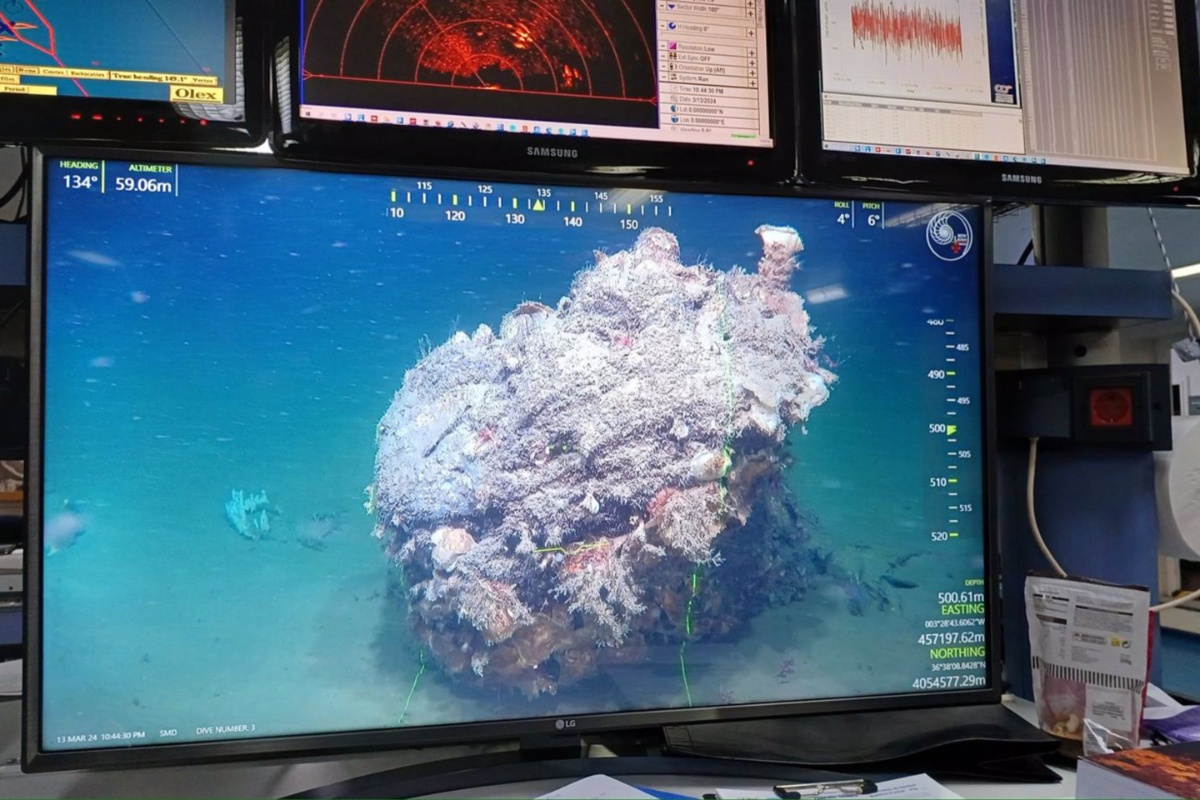Open Windows Start on the sonar monitor
Screen dimensions: 1200x800
(x=307, y=112)
